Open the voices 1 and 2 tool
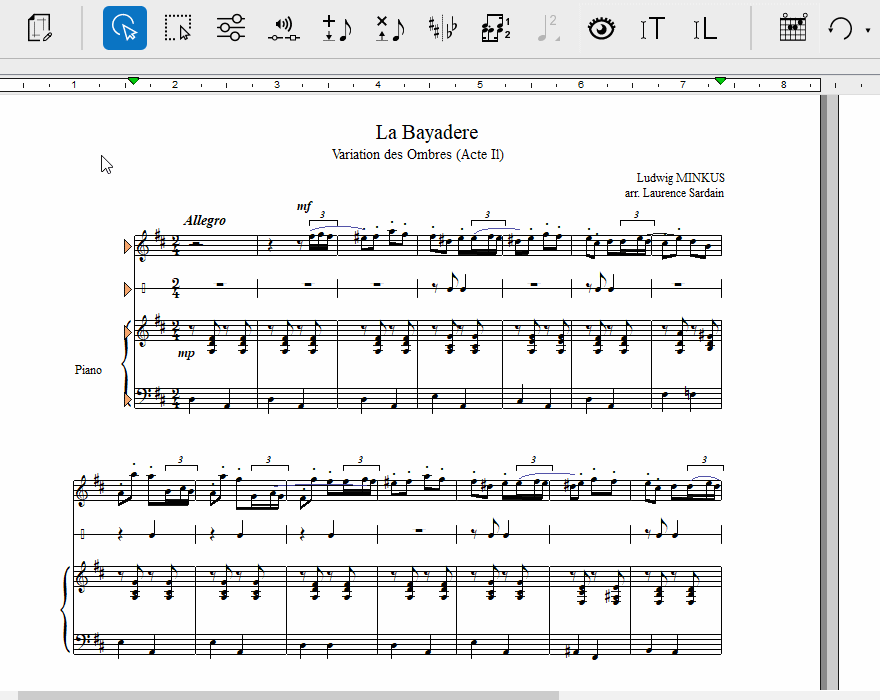Screen dimensions: 880x700 496,29
